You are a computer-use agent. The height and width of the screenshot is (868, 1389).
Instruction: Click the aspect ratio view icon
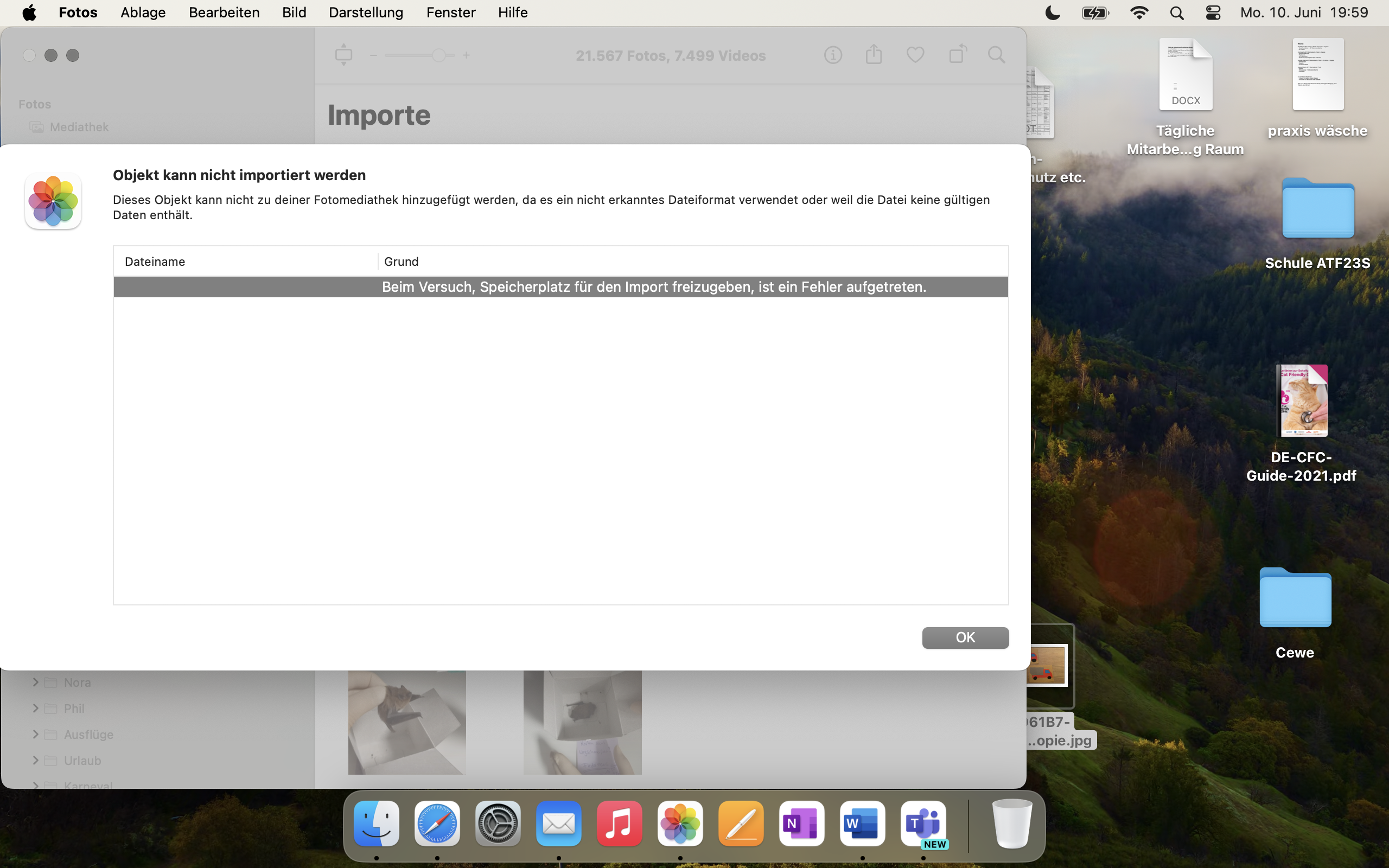click(x=343, y=55)
